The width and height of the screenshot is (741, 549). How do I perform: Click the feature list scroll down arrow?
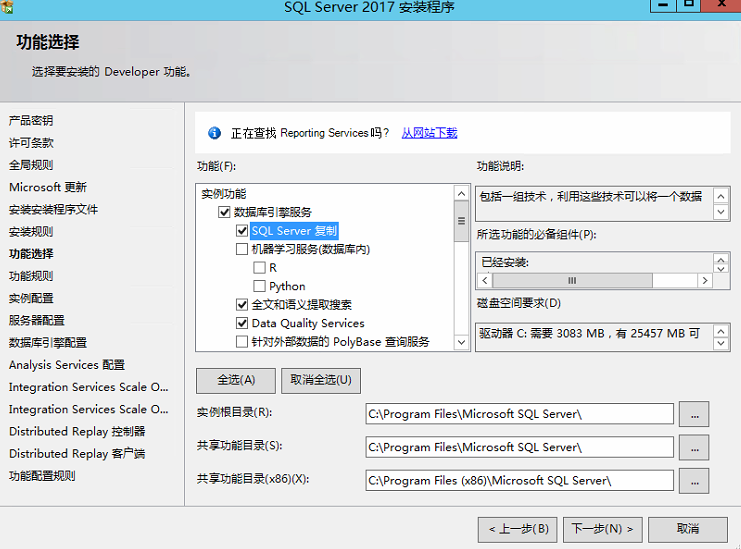coord(462,342)
